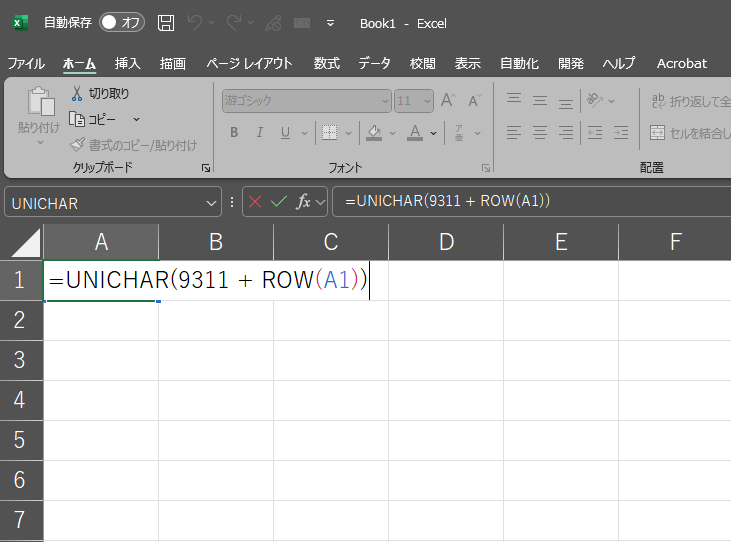The image size is (731, 542).
Task: Click Bottom Align icon
Action: 565,102
